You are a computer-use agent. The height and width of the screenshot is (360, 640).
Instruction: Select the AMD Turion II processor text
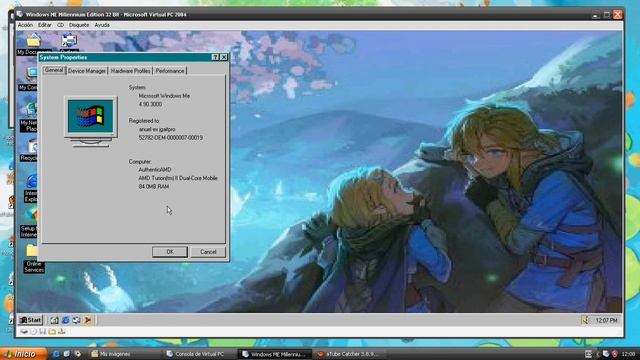click(x=178, y=178)
